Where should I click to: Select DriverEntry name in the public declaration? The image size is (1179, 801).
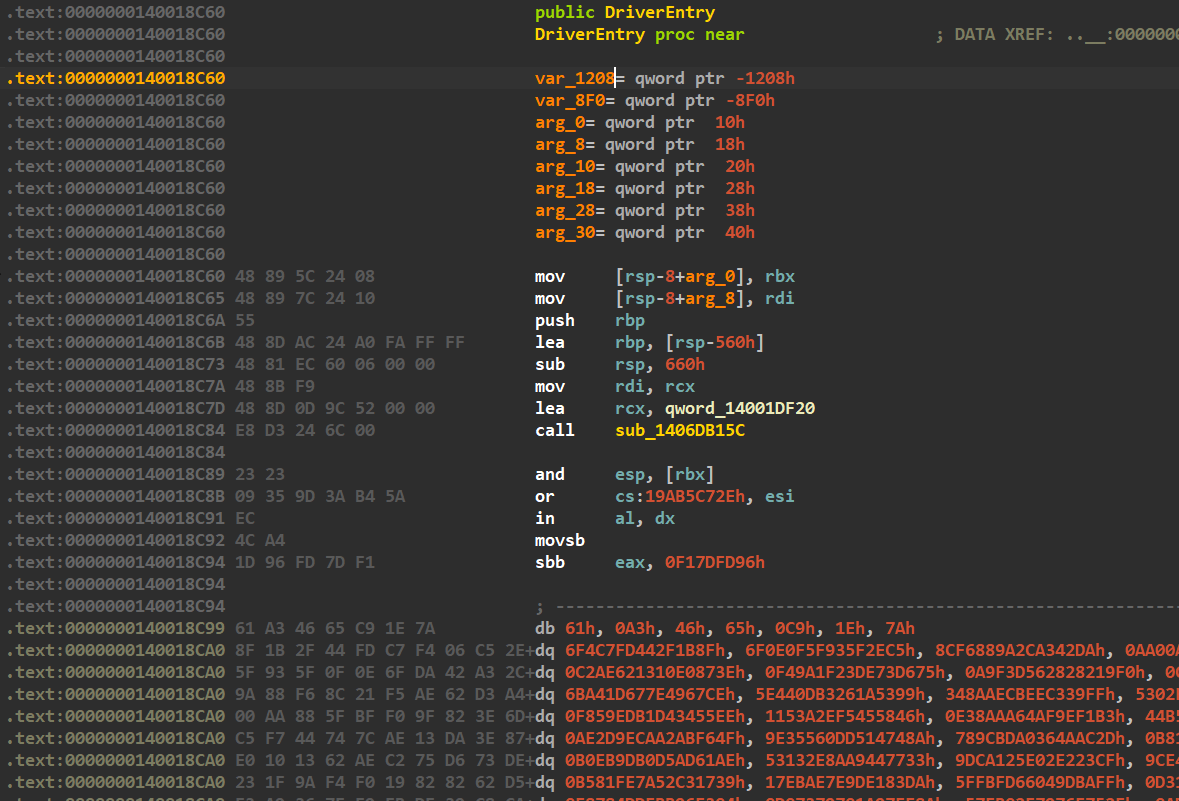[x=659, y=12]
